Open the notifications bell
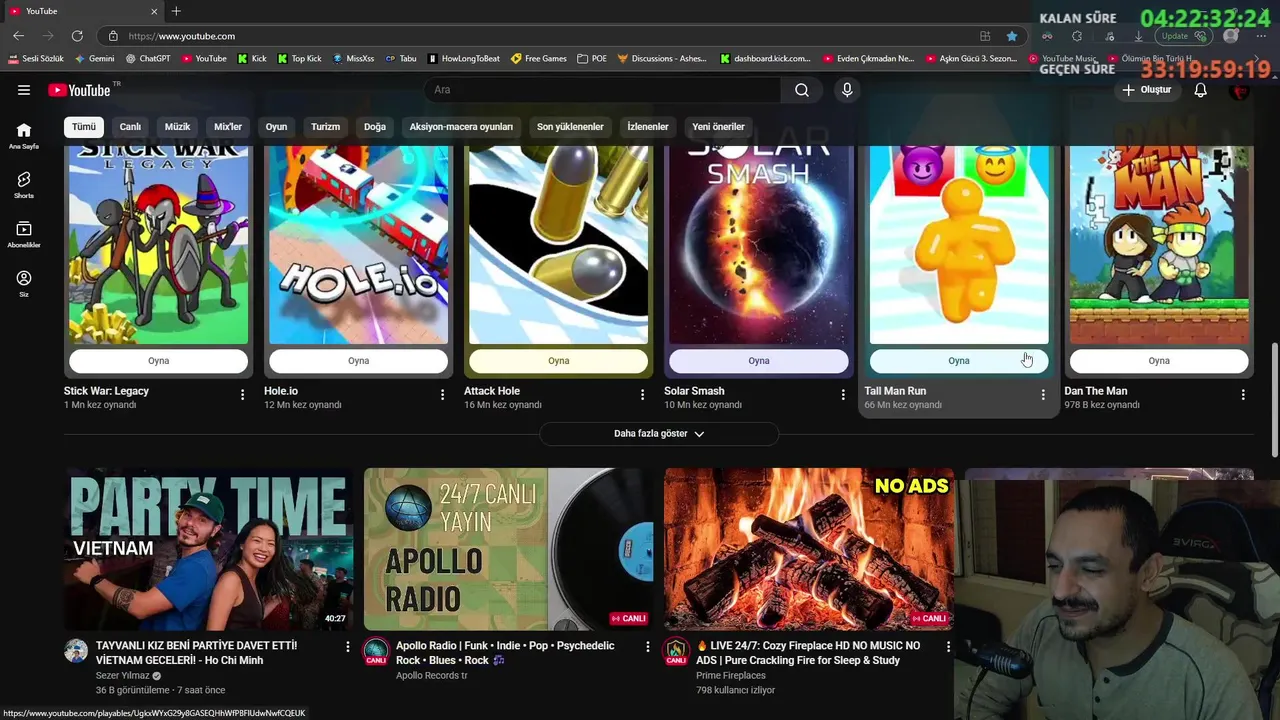Viewport: 1280px width, 720px height. click(1201, 90)
